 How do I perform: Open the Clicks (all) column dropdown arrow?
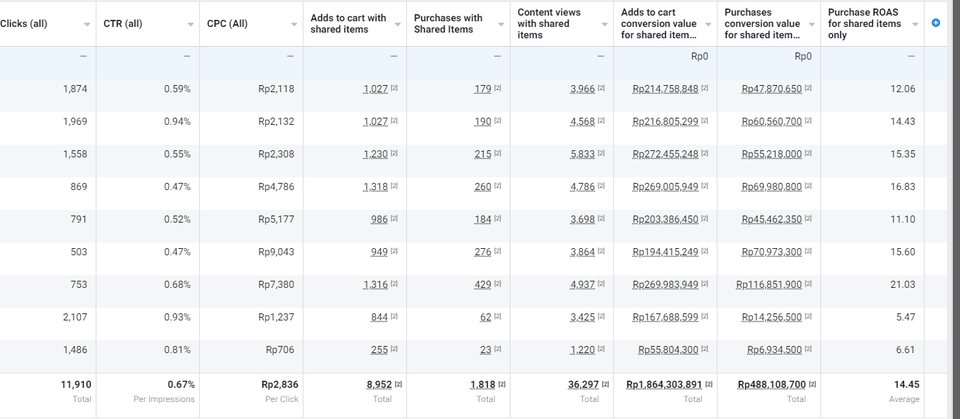click(x=87, y=24)
